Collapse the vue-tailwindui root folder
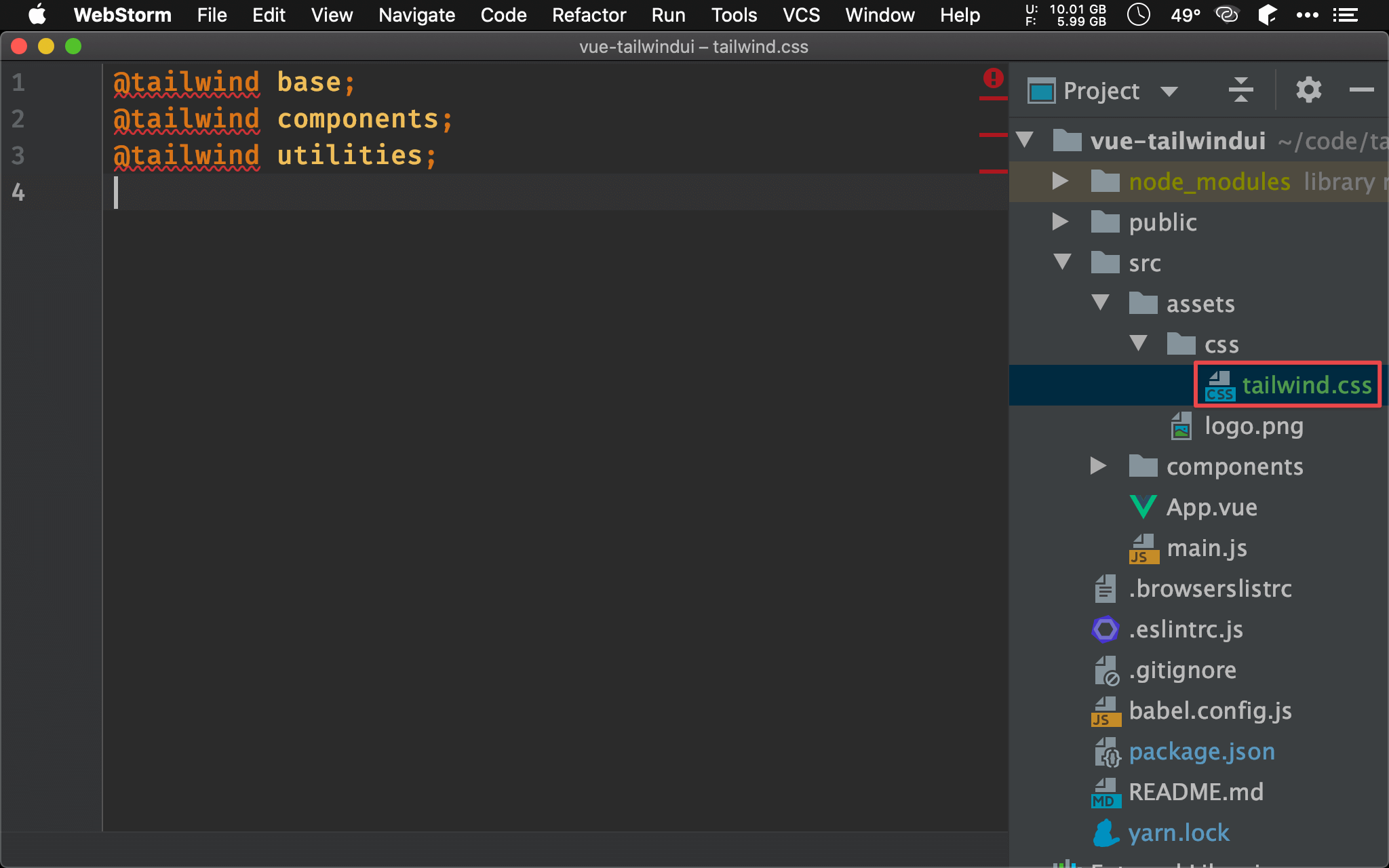The image size is (1389, 868). 1025,140
